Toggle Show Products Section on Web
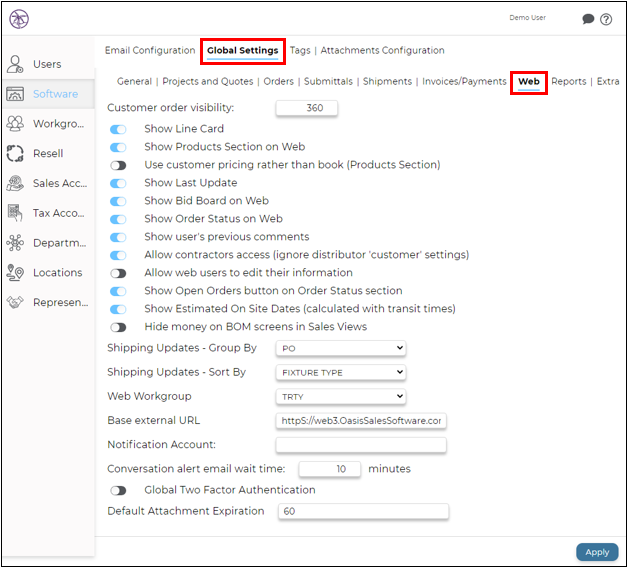The height and width of the screenshot is (570, 630). pos(118,147)
